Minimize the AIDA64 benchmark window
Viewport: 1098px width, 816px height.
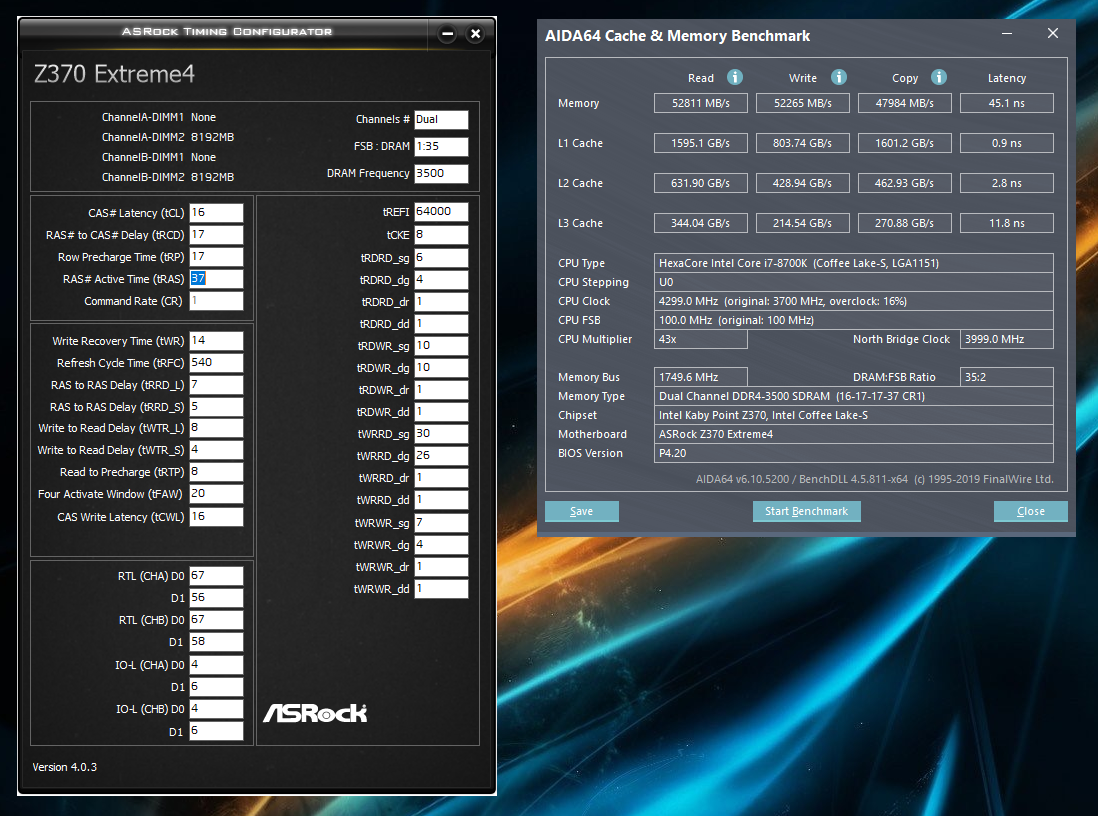pyautogui.click(x=1007, y=34)
